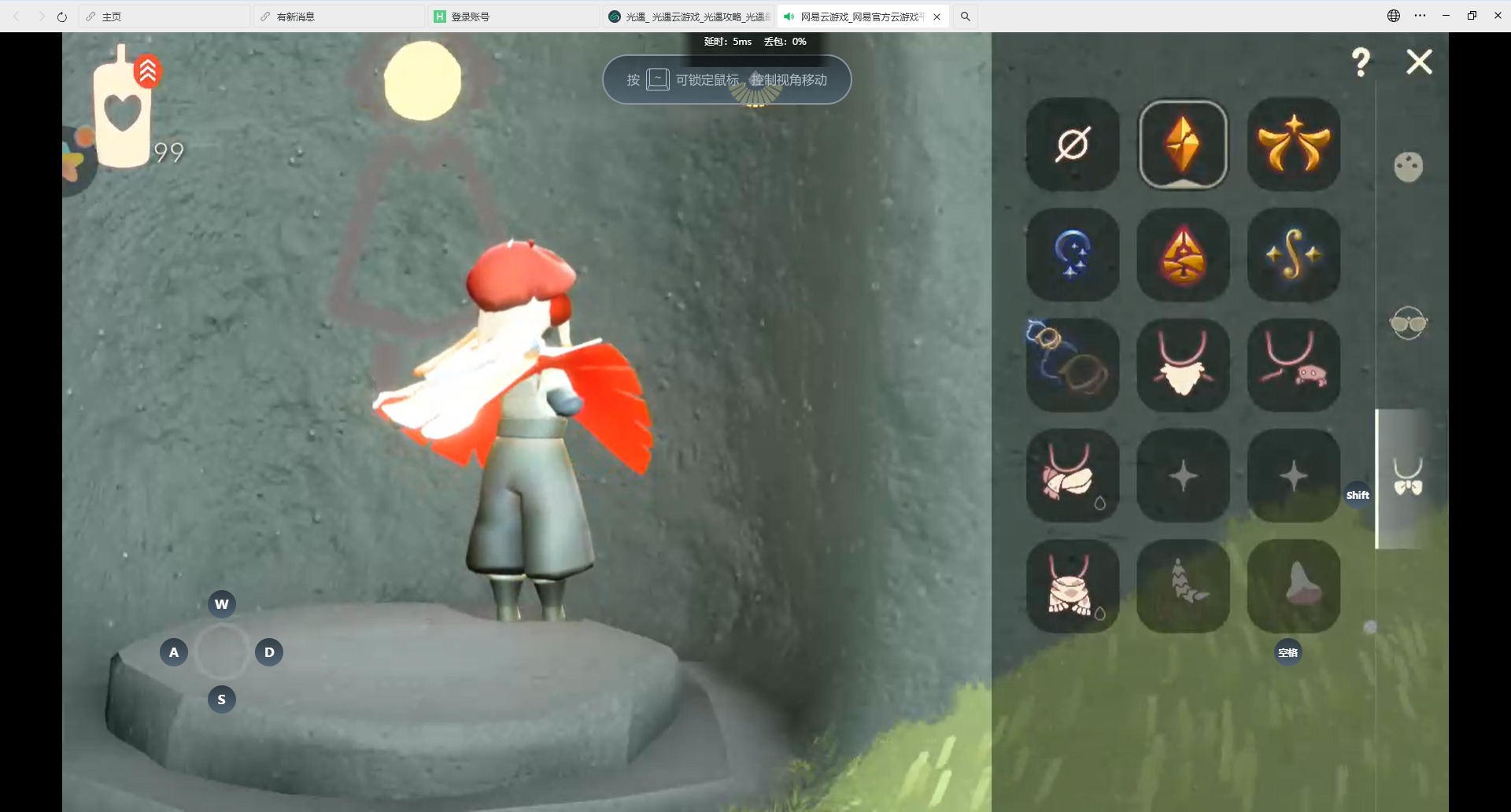1511x812 pixels.
Task: Select the red-orange teardrop pendant
Action: (x=1183, y=254)
